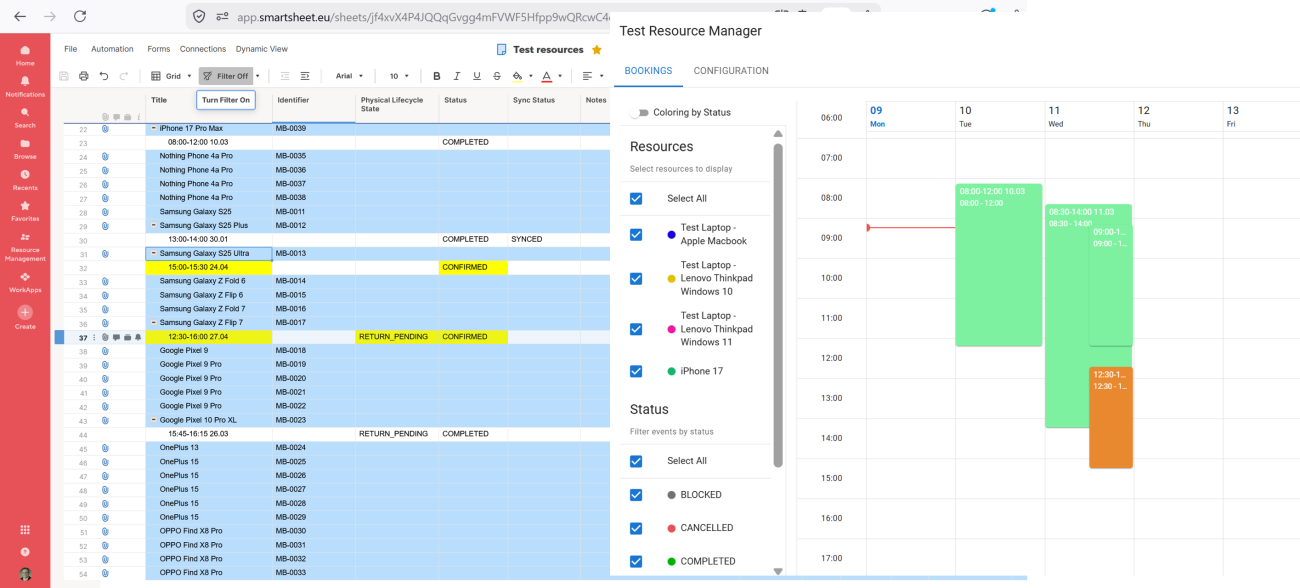The image size is (1300, 588).
Task: Open the Dynamic View menu
Action: (262, 49)
